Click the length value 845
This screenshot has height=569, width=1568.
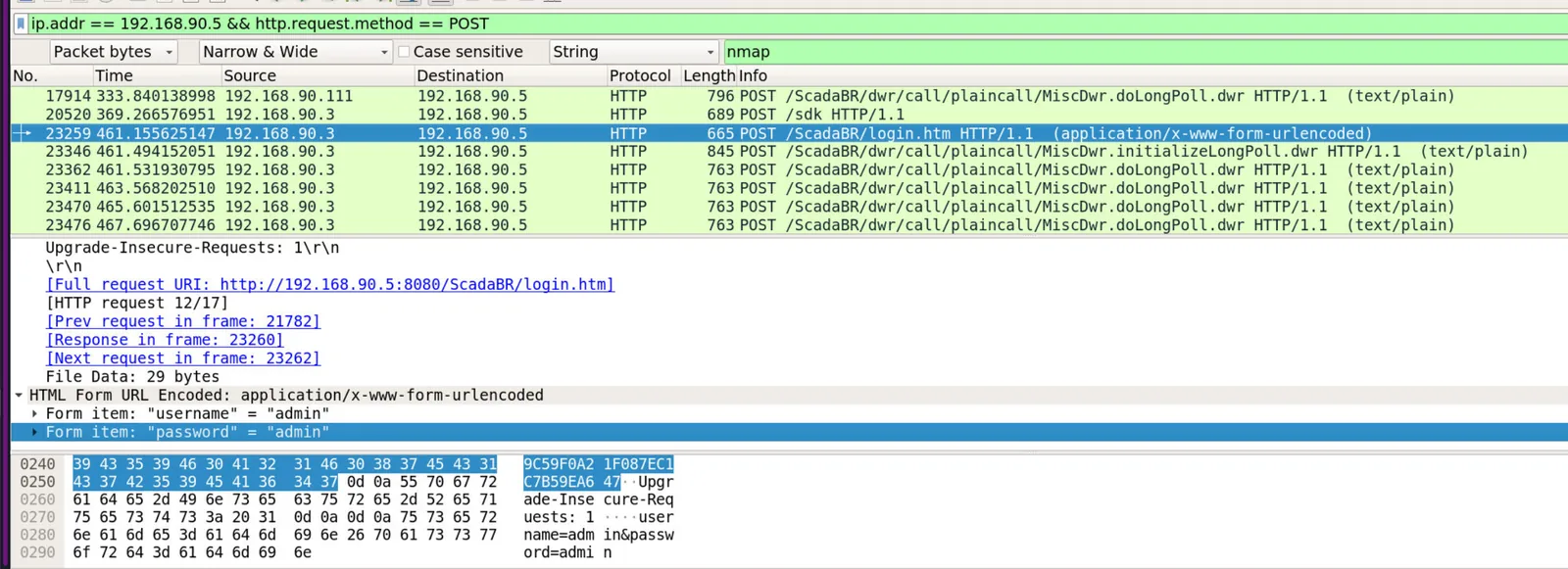click(x=720, y=151)
